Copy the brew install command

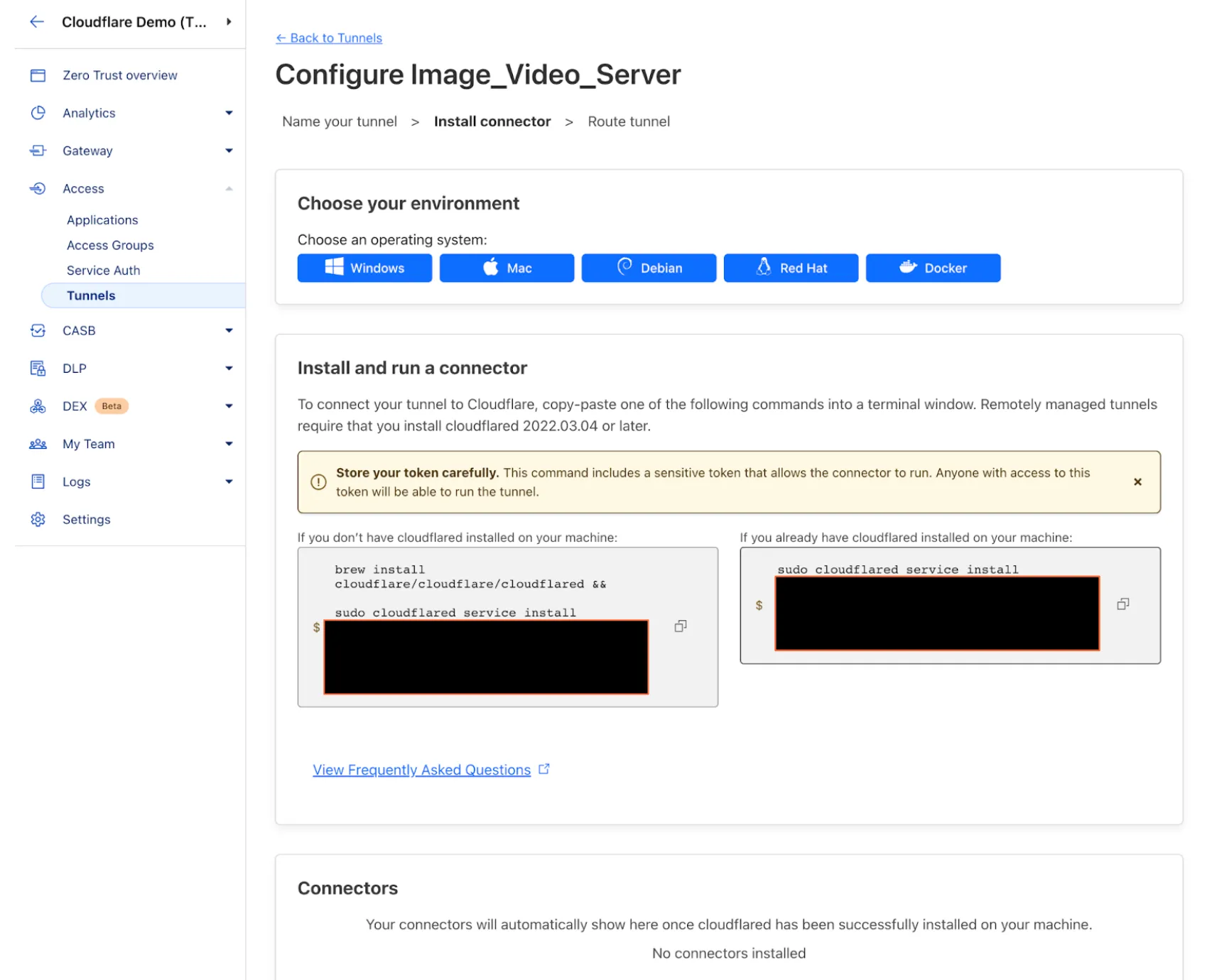pyautogui.click(x=680, y=626)
